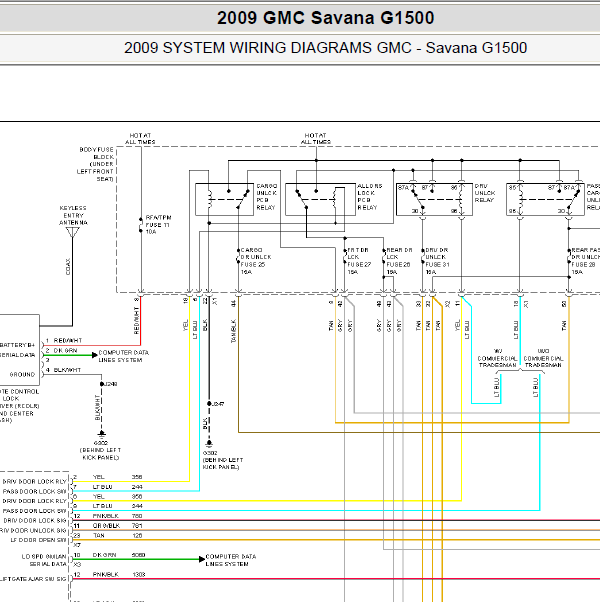Click arrowhead on pin 2 DK GRN wire
600x602 pixels.
[94, 355]
